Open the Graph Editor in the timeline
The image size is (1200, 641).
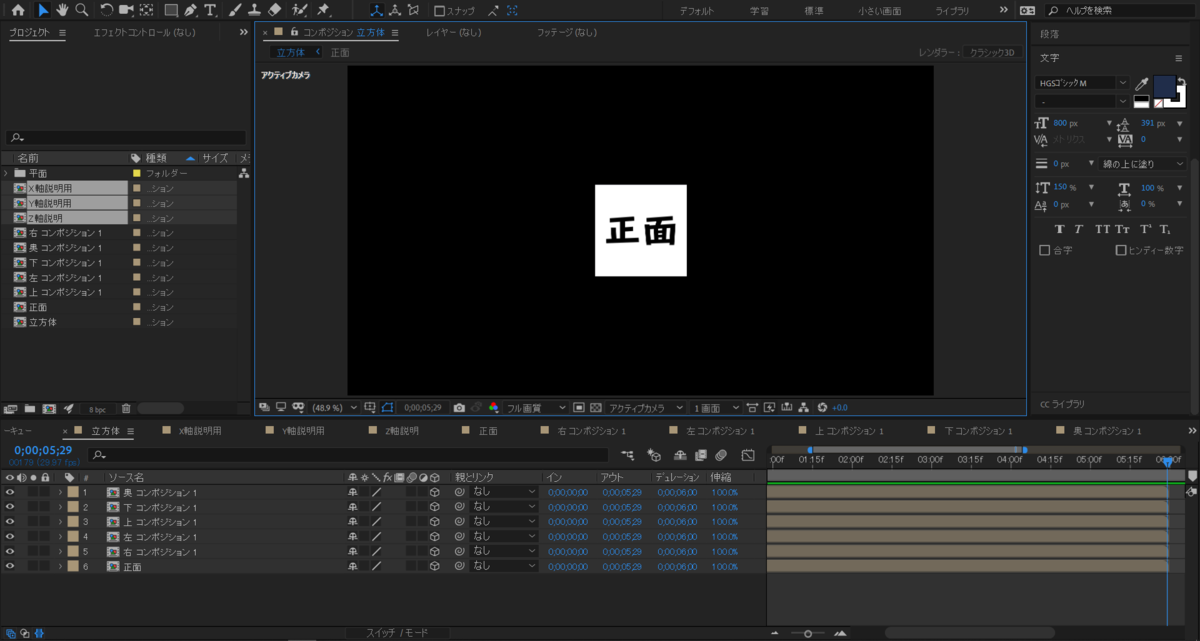(x=748, y=454)
